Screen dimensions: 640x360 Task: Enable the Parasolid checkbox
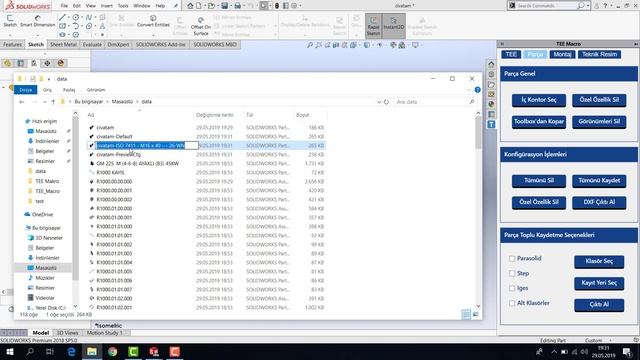[x=512, y=259]
